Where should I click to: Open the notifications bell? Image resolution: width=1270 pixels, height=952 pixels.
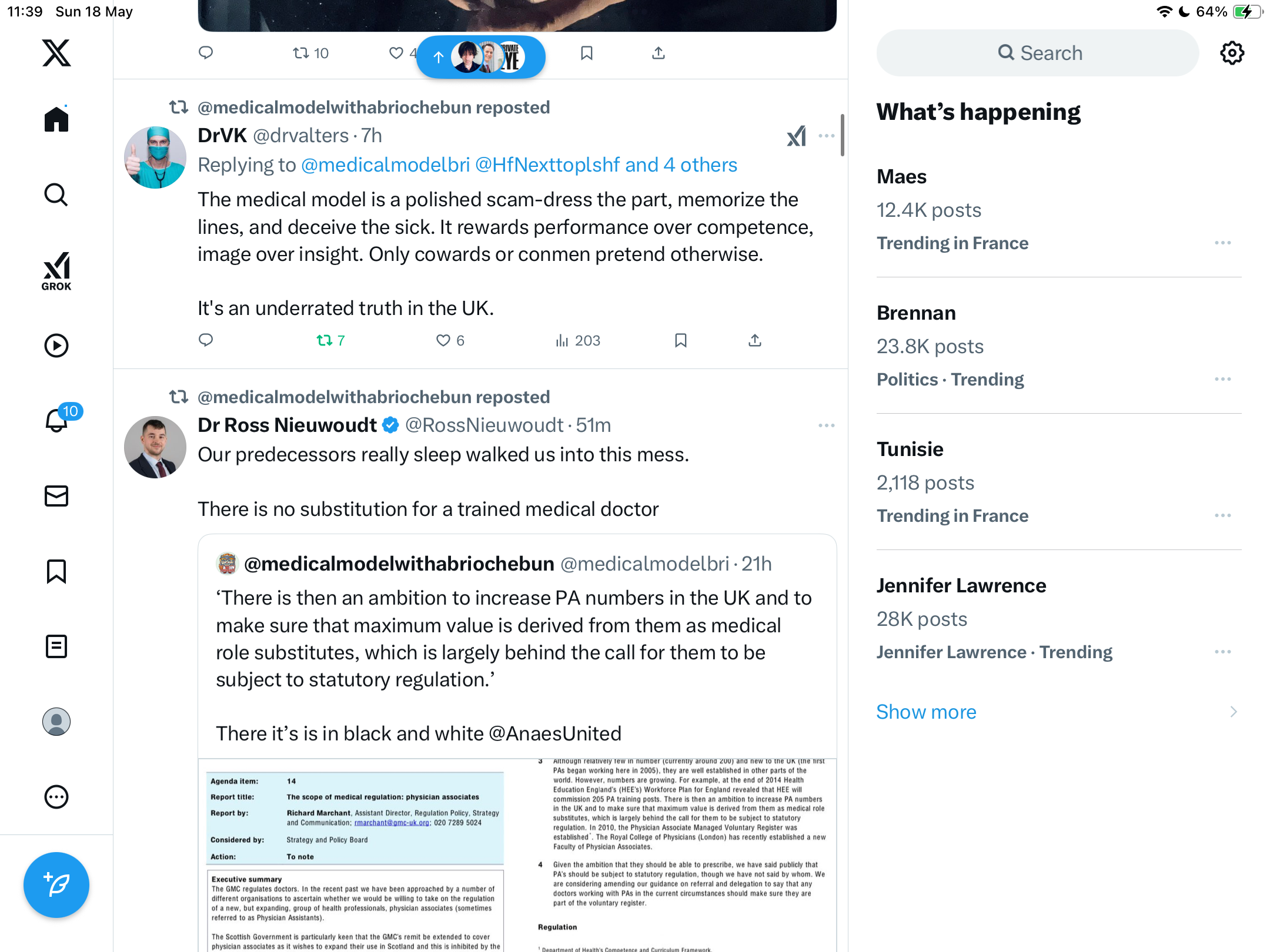(x=57, y=420)
